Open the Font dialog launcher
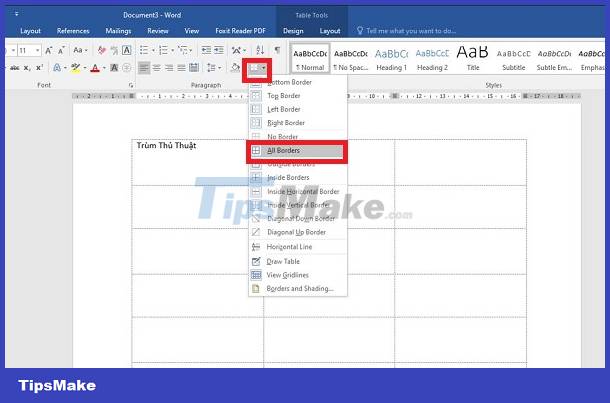This screenshot has width=610, height=403. click(x=131, y=85)
